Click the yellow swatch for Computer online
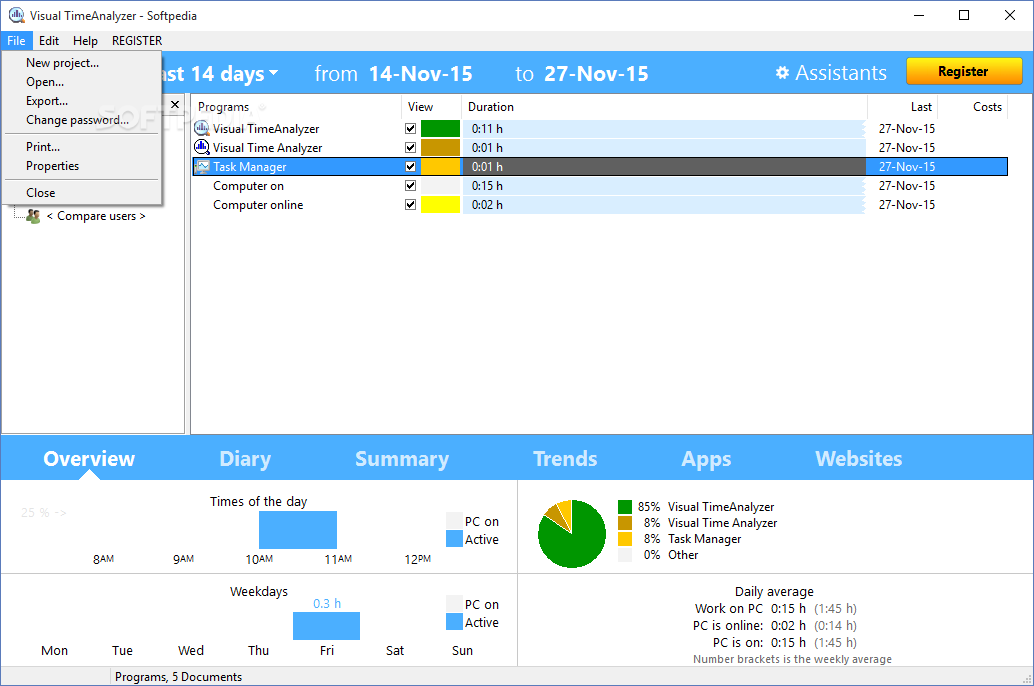 coord(440,205)
